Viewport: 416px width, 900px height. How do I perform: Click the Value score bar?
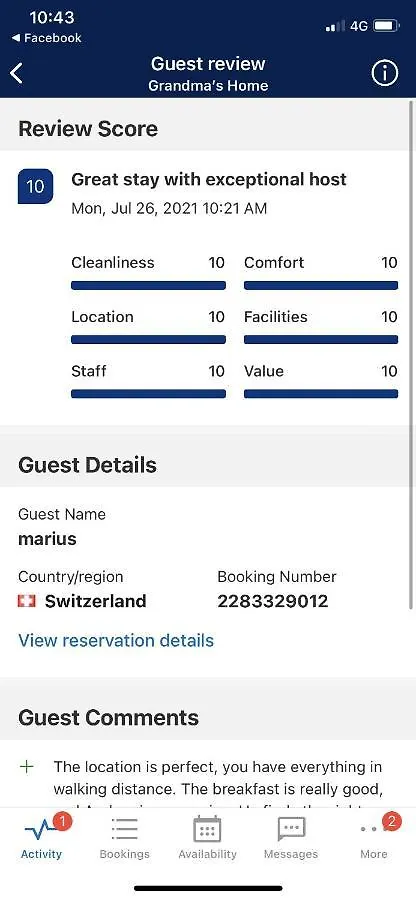tap(321, 394)
